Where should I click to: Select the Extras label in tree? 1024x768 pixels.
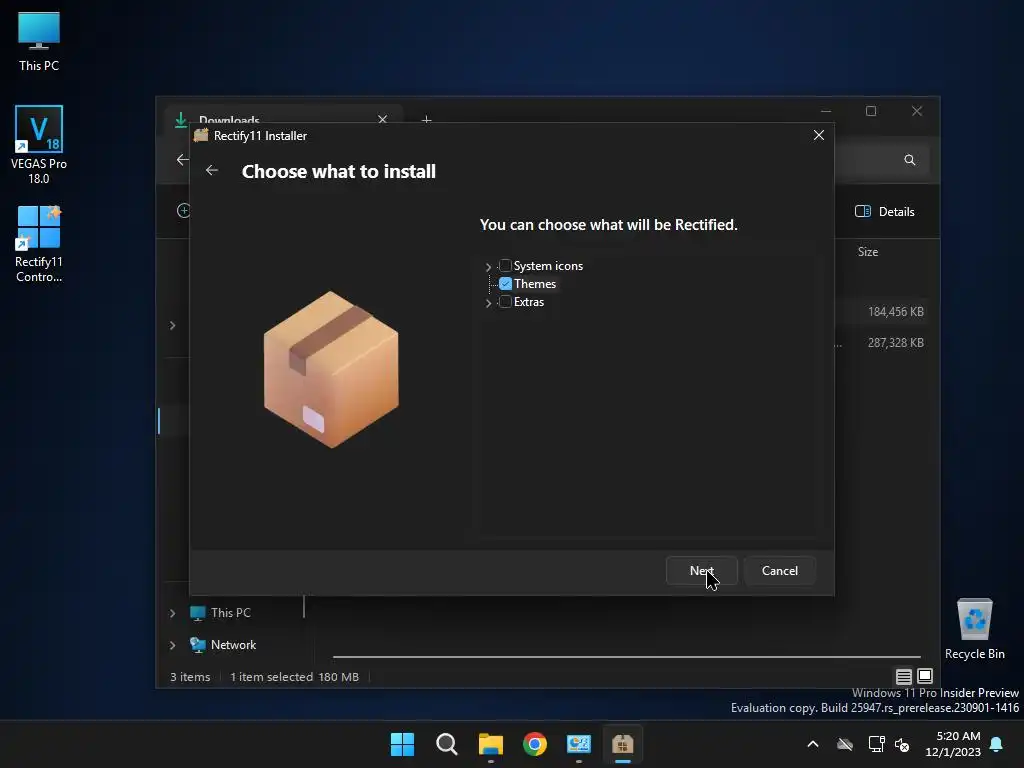529,302
